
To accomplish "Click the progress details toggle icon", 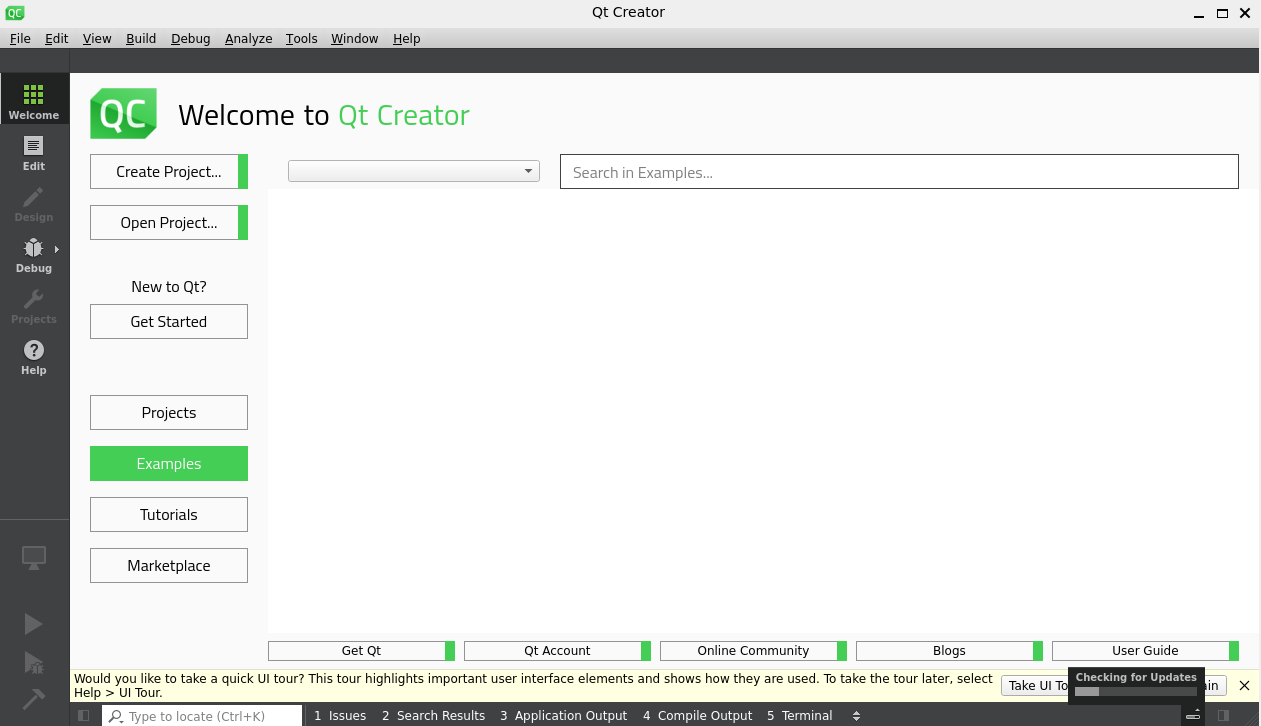I will click(x=1193, y=715).
